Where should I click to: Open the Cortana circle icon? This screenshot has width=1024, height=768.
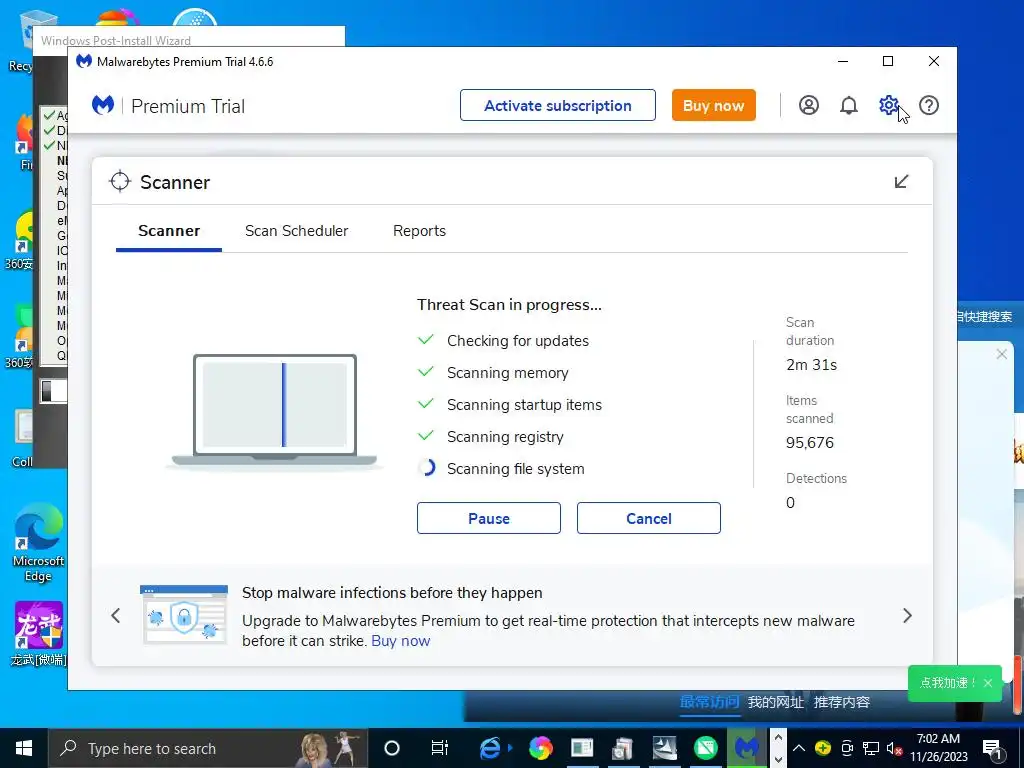click(x=392, y=748)
